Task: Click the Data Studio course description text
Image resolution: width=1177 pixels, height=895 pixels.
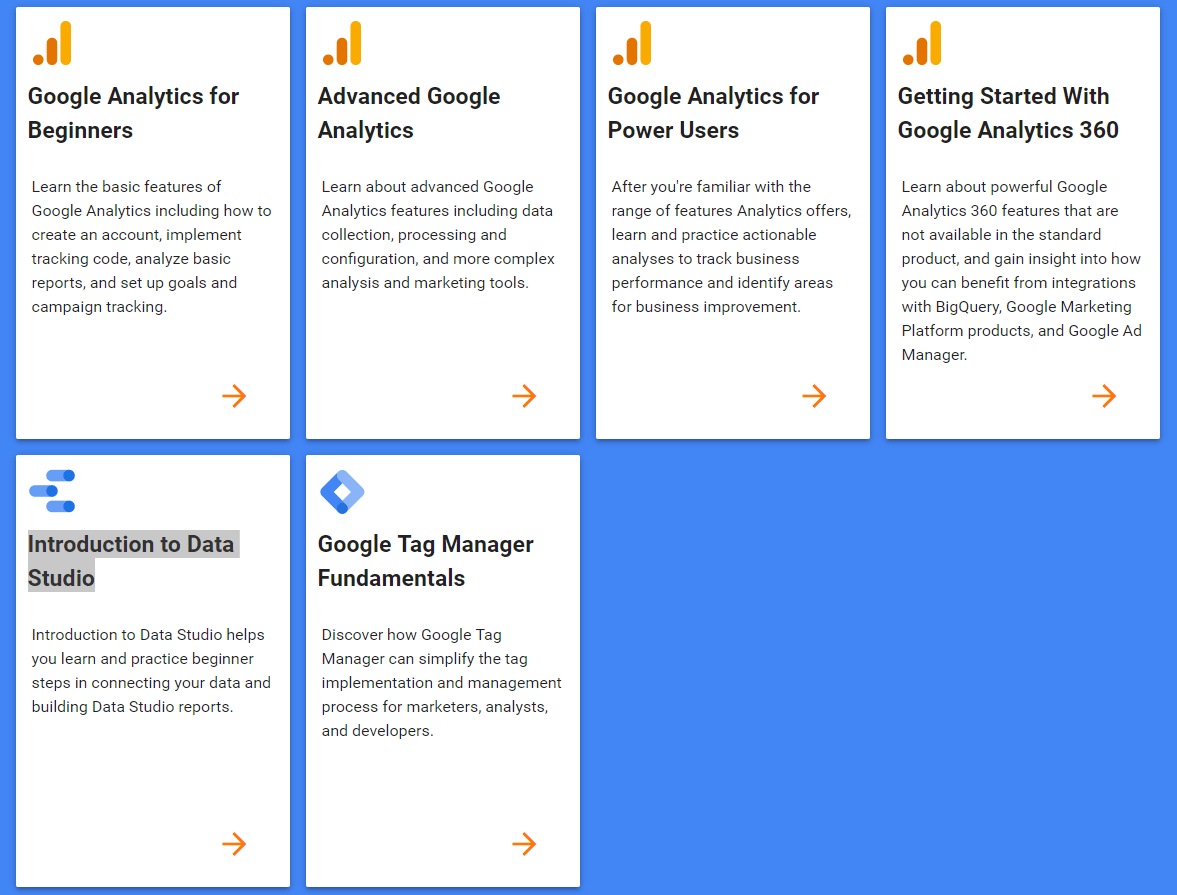Action: coord(151,670)
